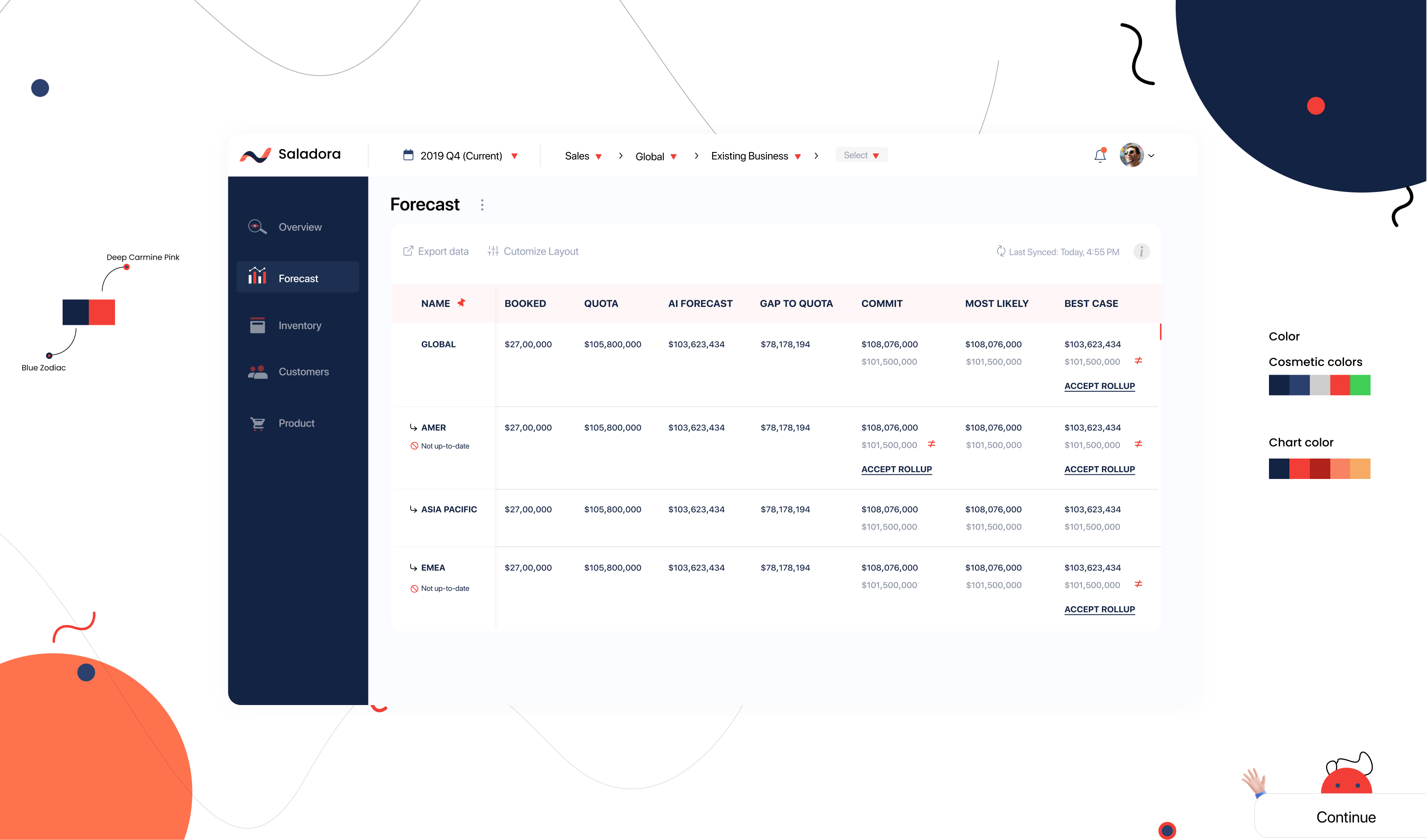Click the info icon beside Last Synced
Image resolution: width=1427 pixels, height=840 pixels.
1141,251
